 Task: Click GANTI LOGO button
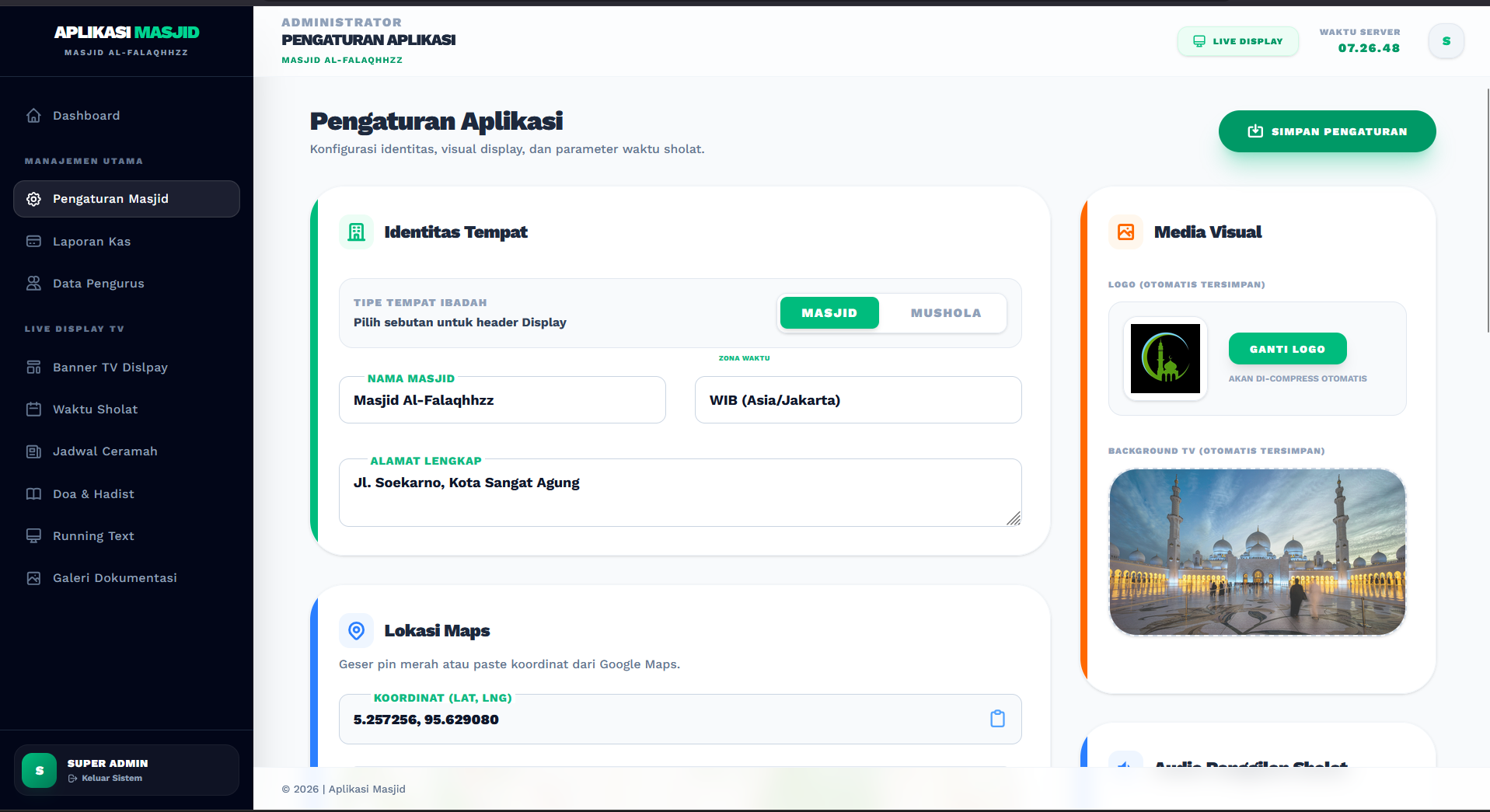[x=1287, y=349]
